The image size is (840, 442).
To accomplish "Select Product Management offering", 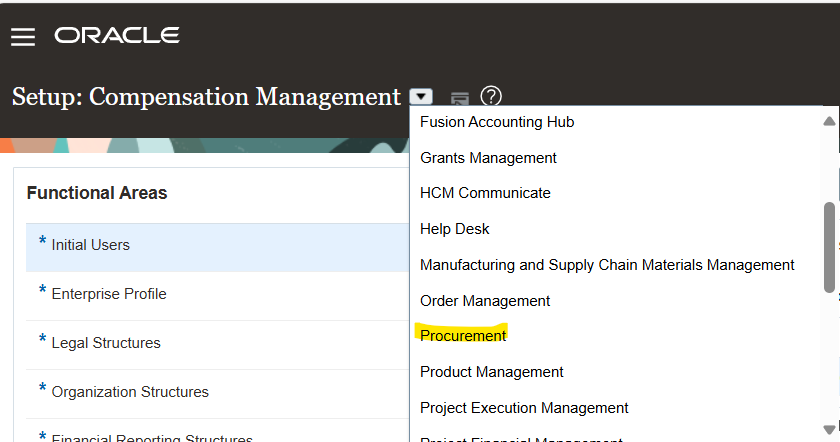I will pos(491,372).
